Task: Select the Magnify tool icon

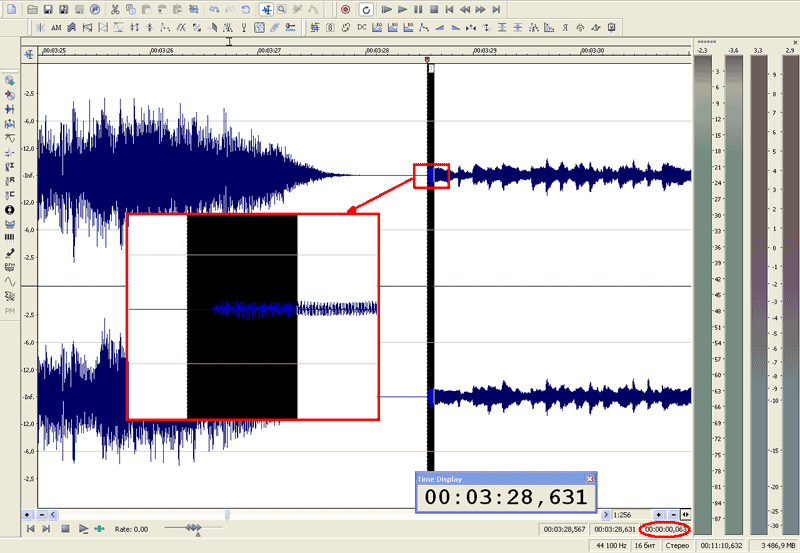Action: point(283,8)
